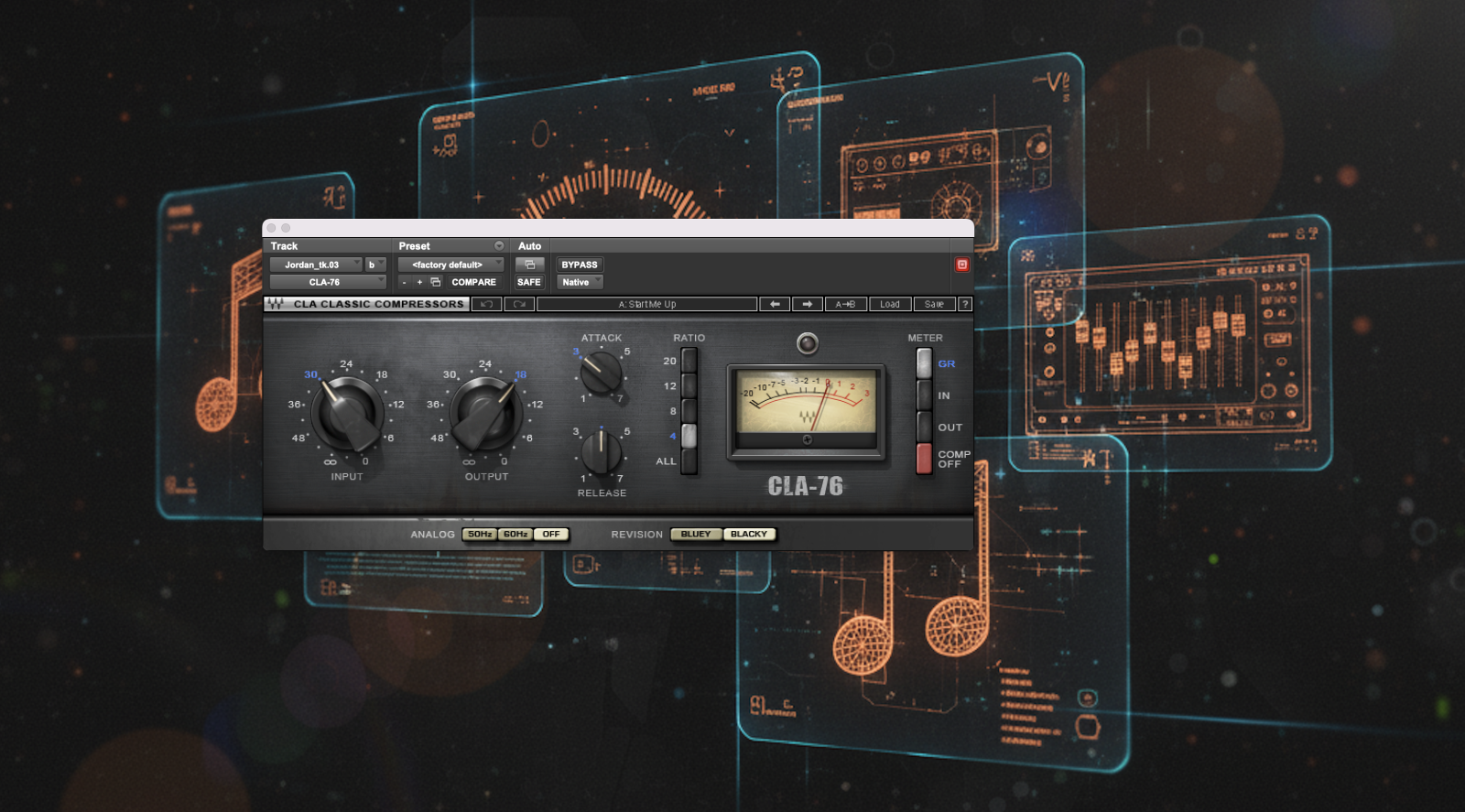Click the Waves Save button
This screenshot has width=1465, height=812.
[934, 304]
